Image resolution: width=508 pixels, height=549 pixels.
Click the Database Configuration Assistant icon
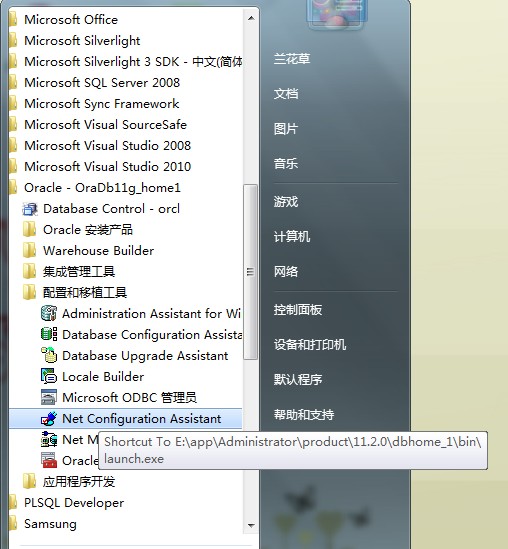coord(49,334)
